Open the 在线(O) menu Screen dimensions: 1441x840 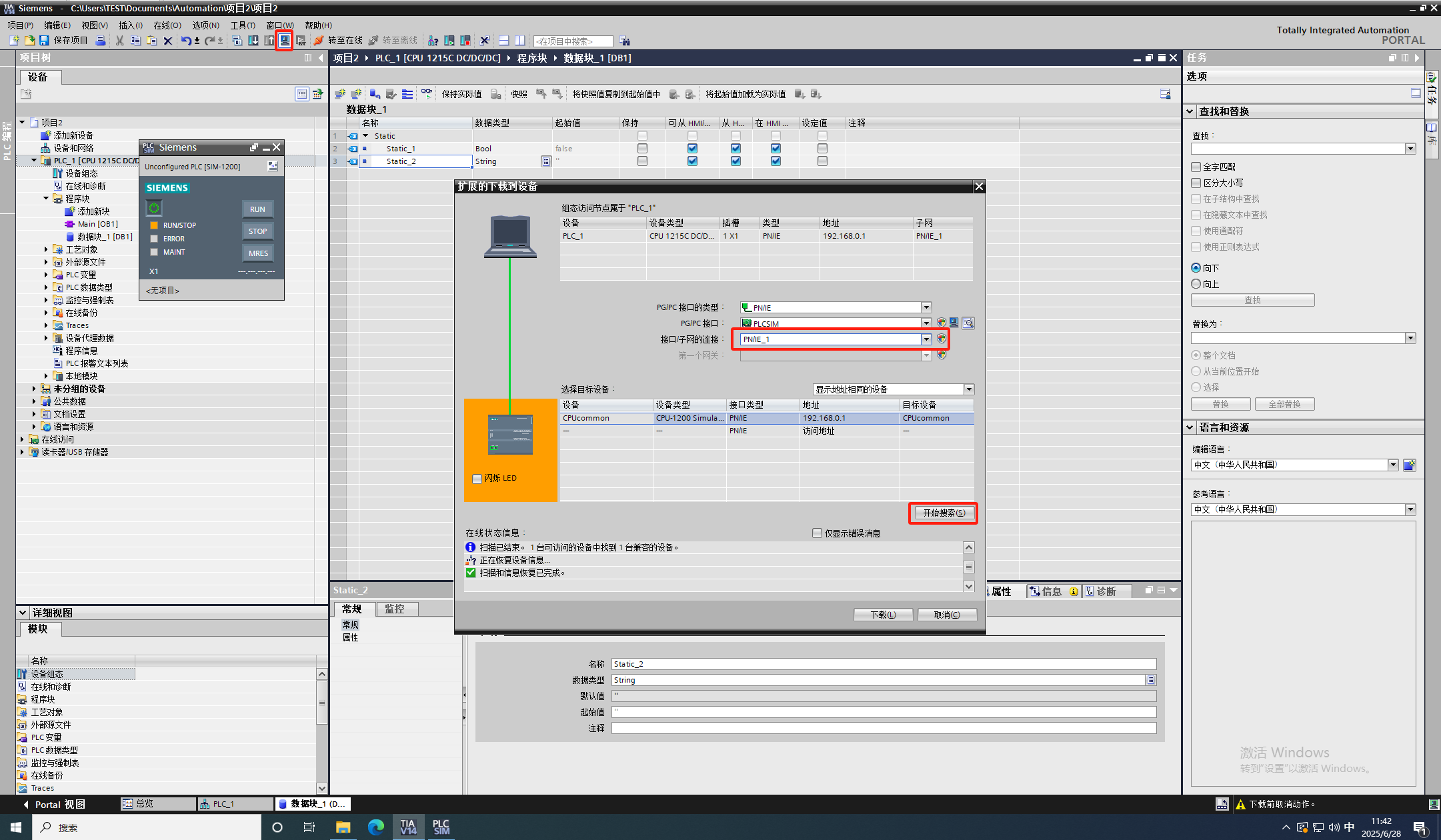167,25
